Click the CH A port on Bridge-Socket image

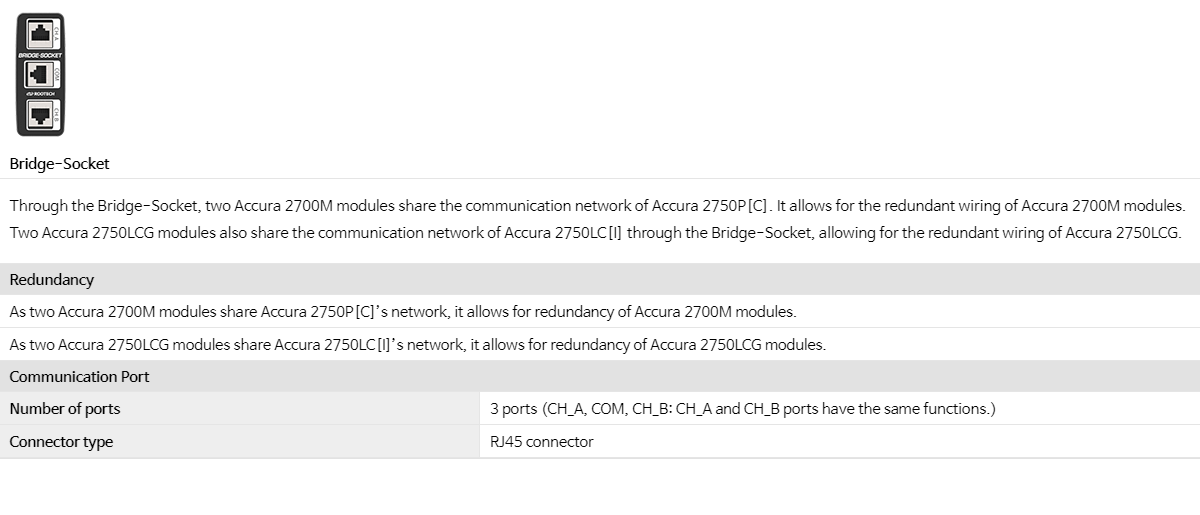pyautogui.click(x=40, y=34)
